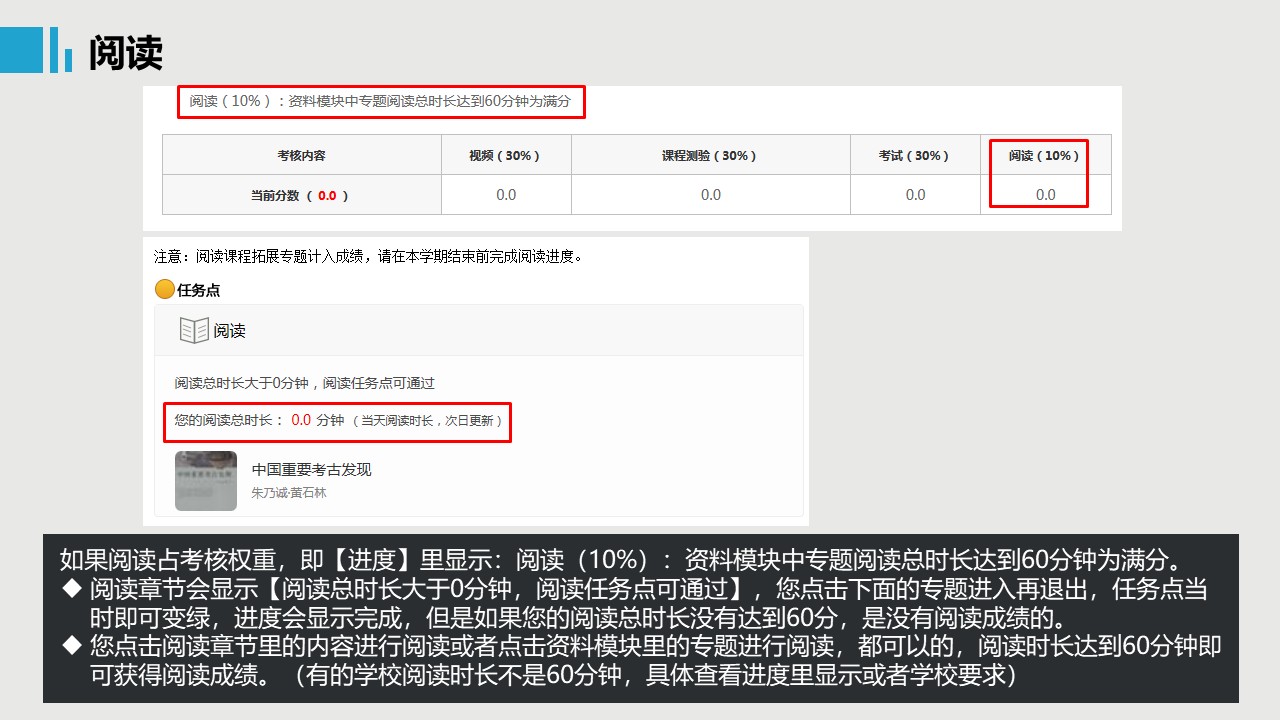The image size is (1280, 720).
Task: Click the 0.0 score under 阅读（10%）
Action: pyautogui.click(x=1045, y=195)
